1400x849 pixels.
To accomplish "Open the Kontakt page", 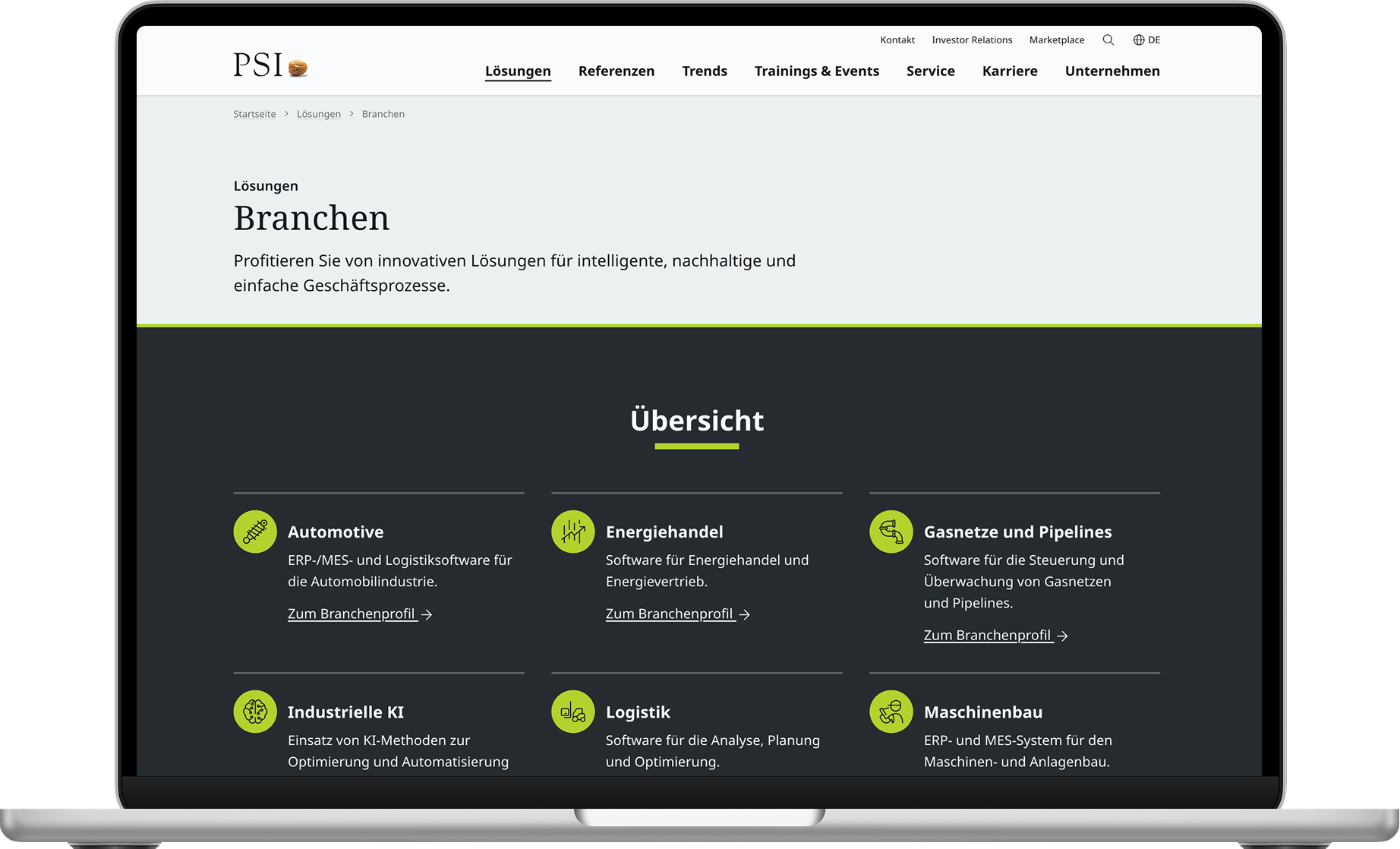I will click(897, 39).
